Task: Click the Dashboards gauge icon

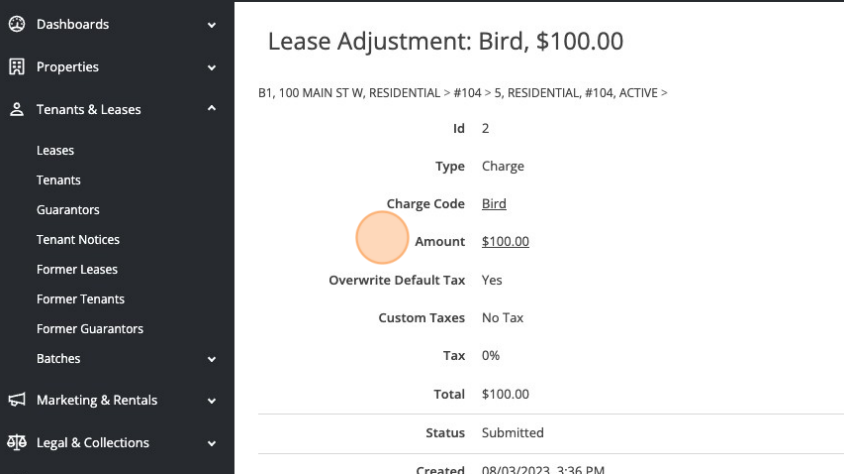Action: pyautogui.click(x=17, y=24)
